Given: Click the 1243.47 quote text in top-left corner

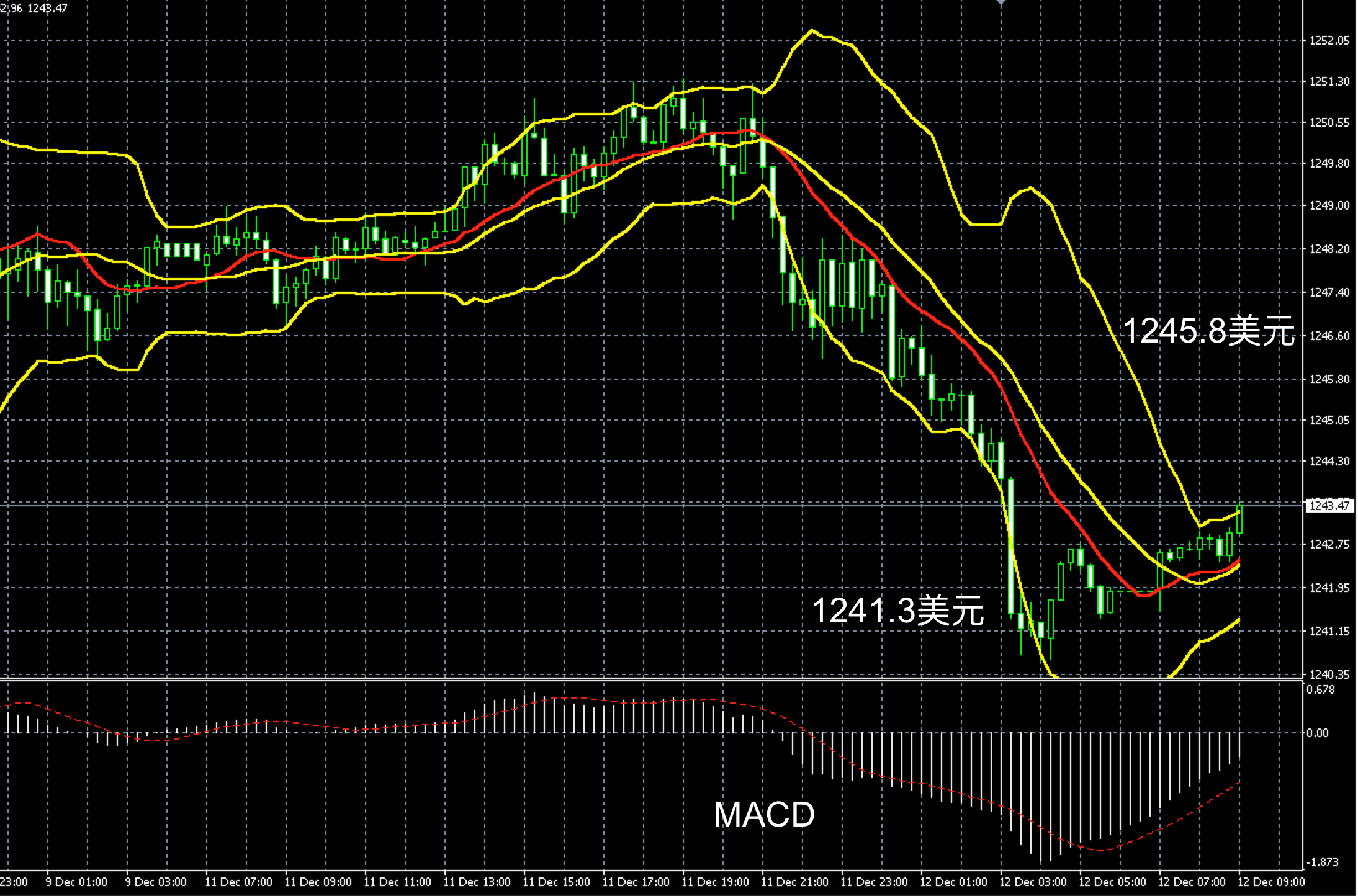Looking at the screenshot, I should pyautogui.click(x=47, y=8).
